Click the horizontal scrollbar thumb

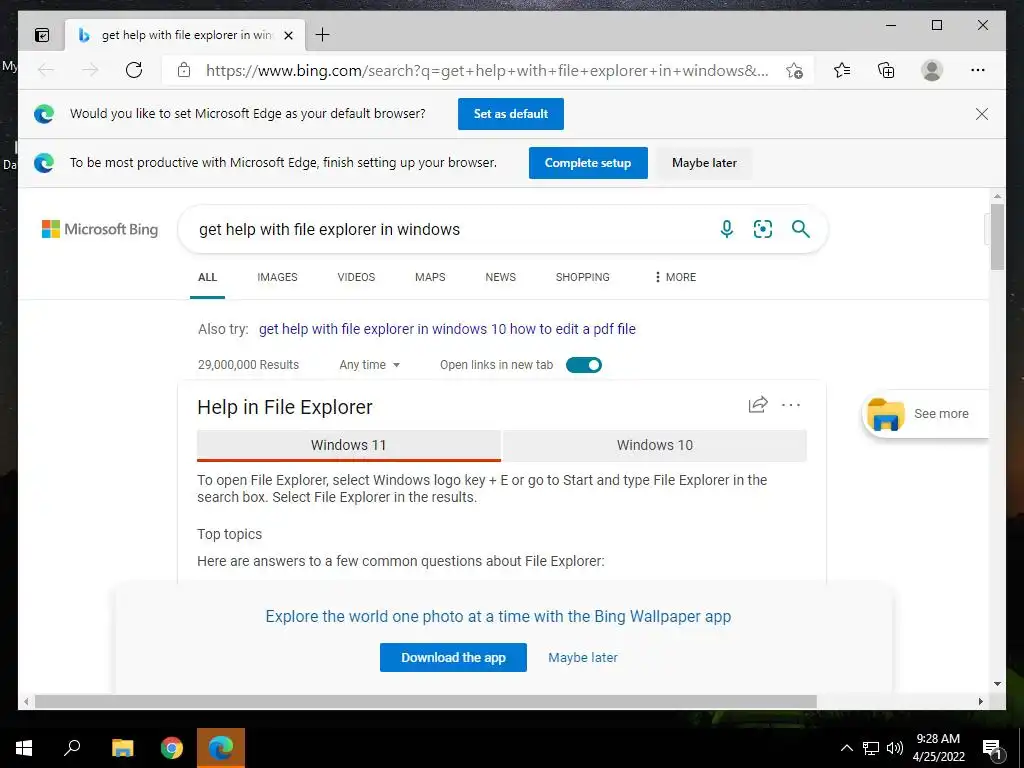pos(426,701)
